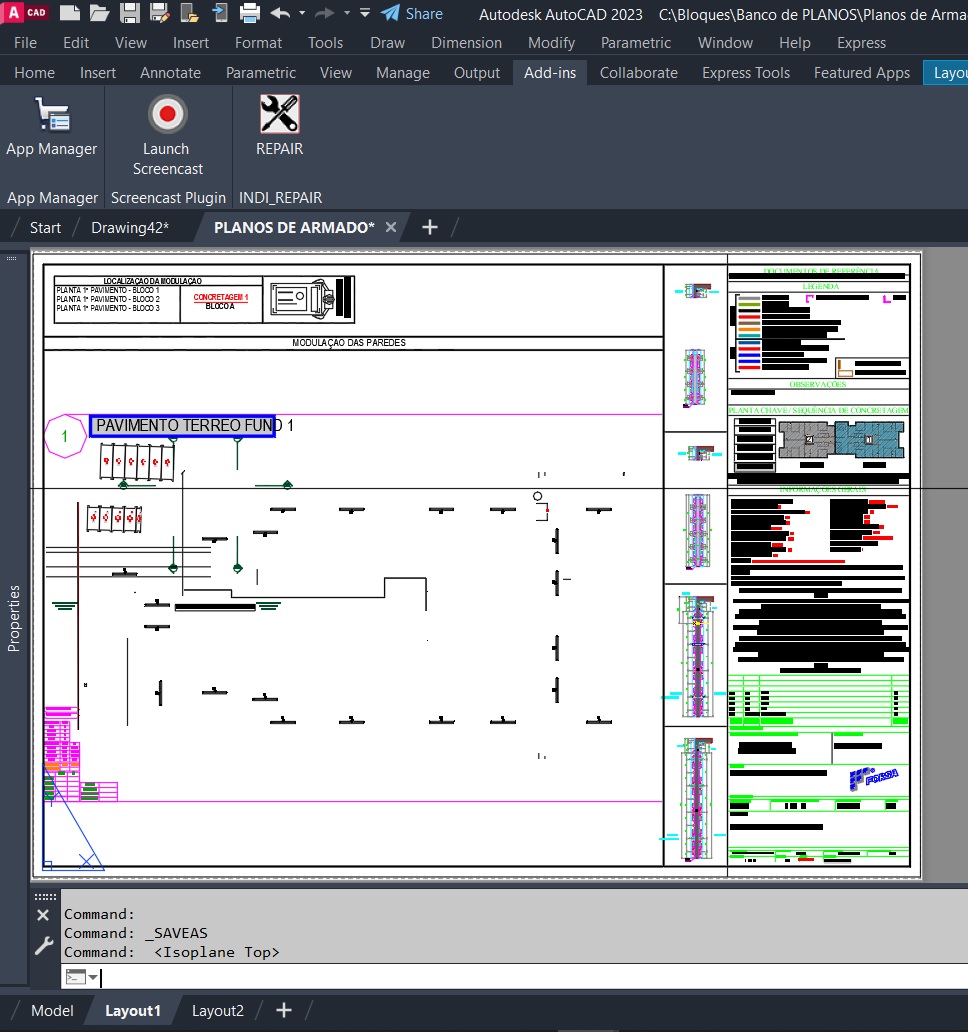The height and width of the screenshot is (1032, 968).
Task: Switch to the Output ribbon tab
Action: tap(477, 72)
